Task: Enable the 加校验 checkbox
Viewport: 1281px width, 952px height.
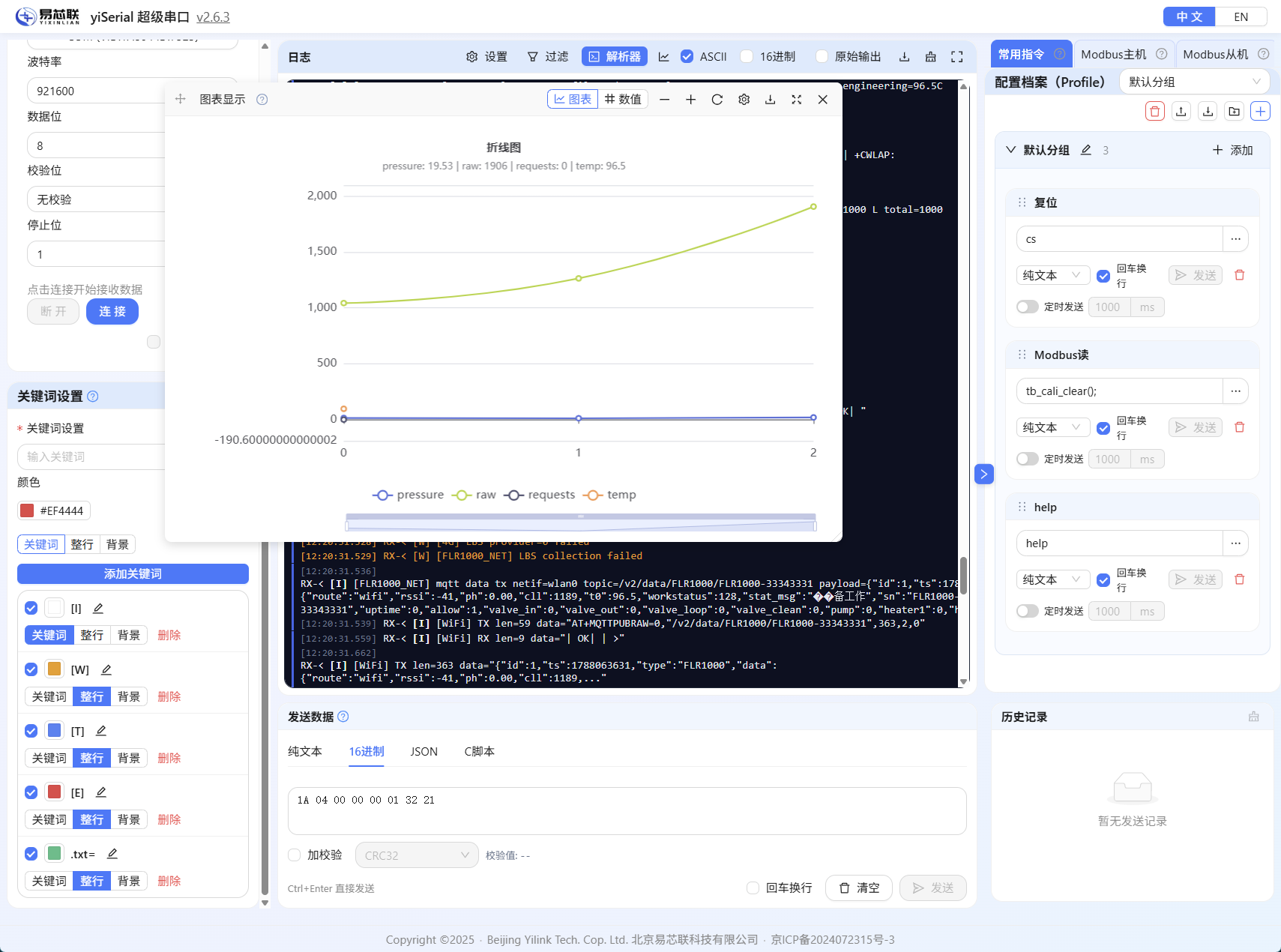Action: tap(295, 855)
